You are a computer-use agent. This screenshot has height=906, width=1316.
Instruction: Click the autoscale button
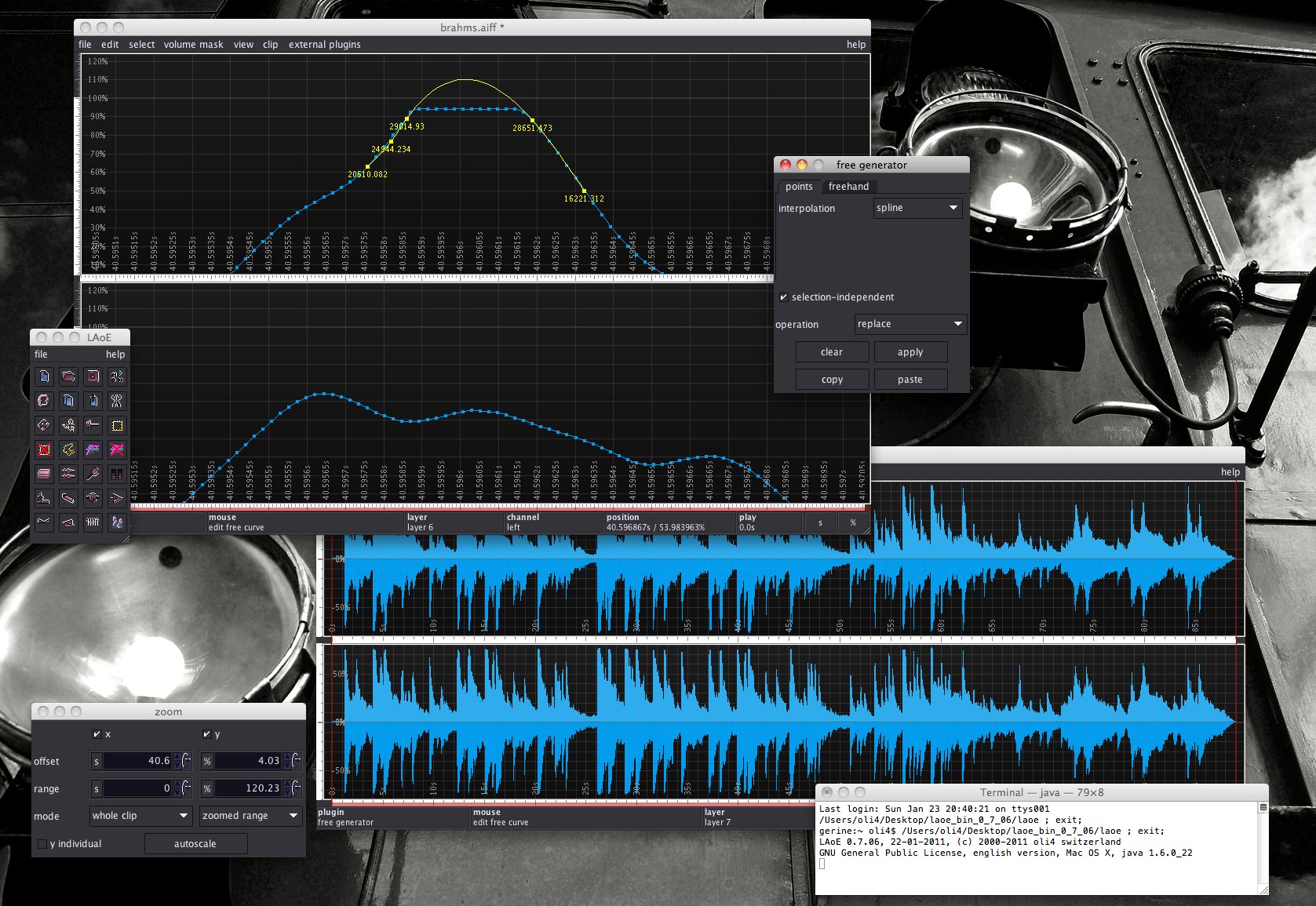pos(195,844)
